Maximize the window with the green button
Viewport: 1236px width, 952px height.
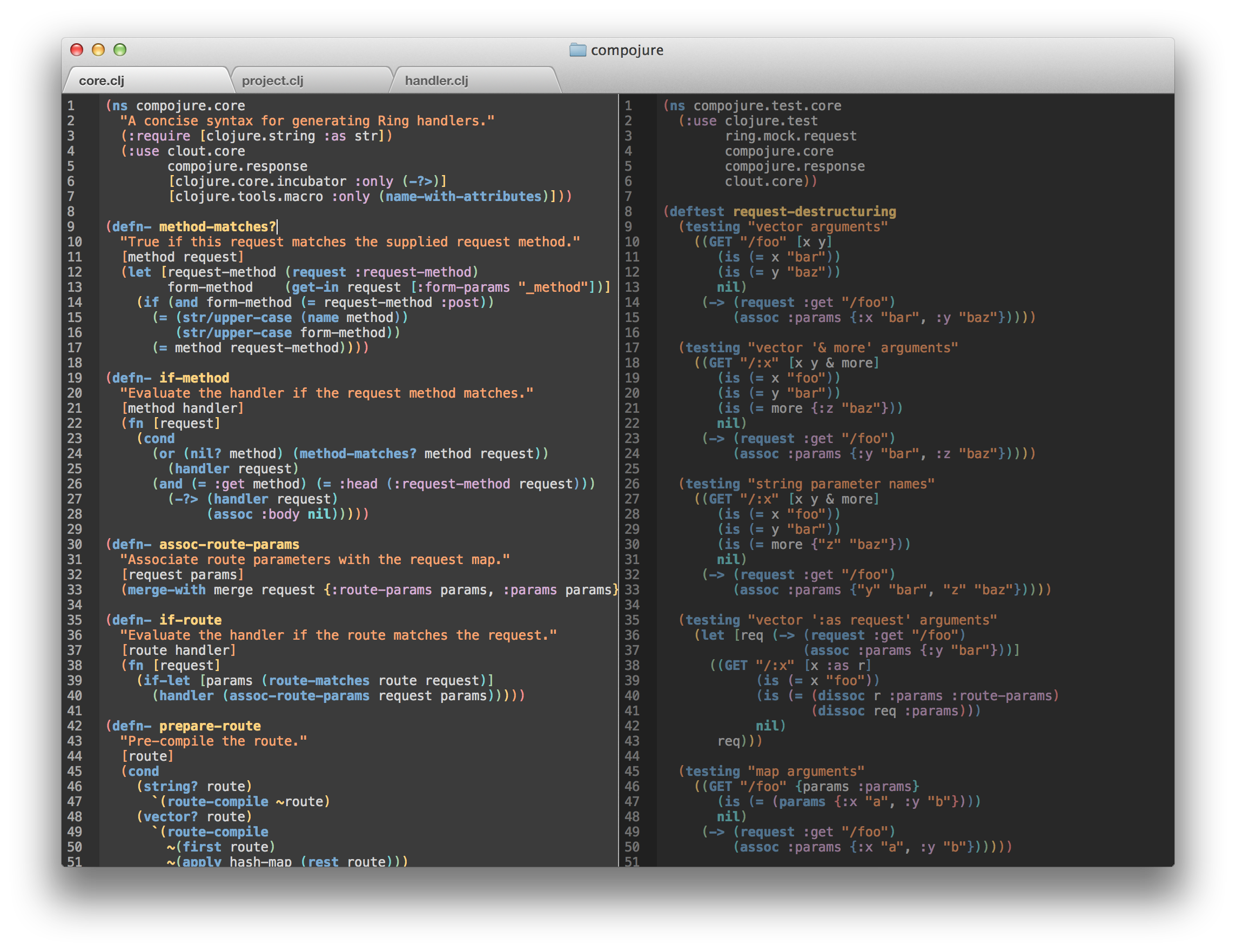(120, 50)
